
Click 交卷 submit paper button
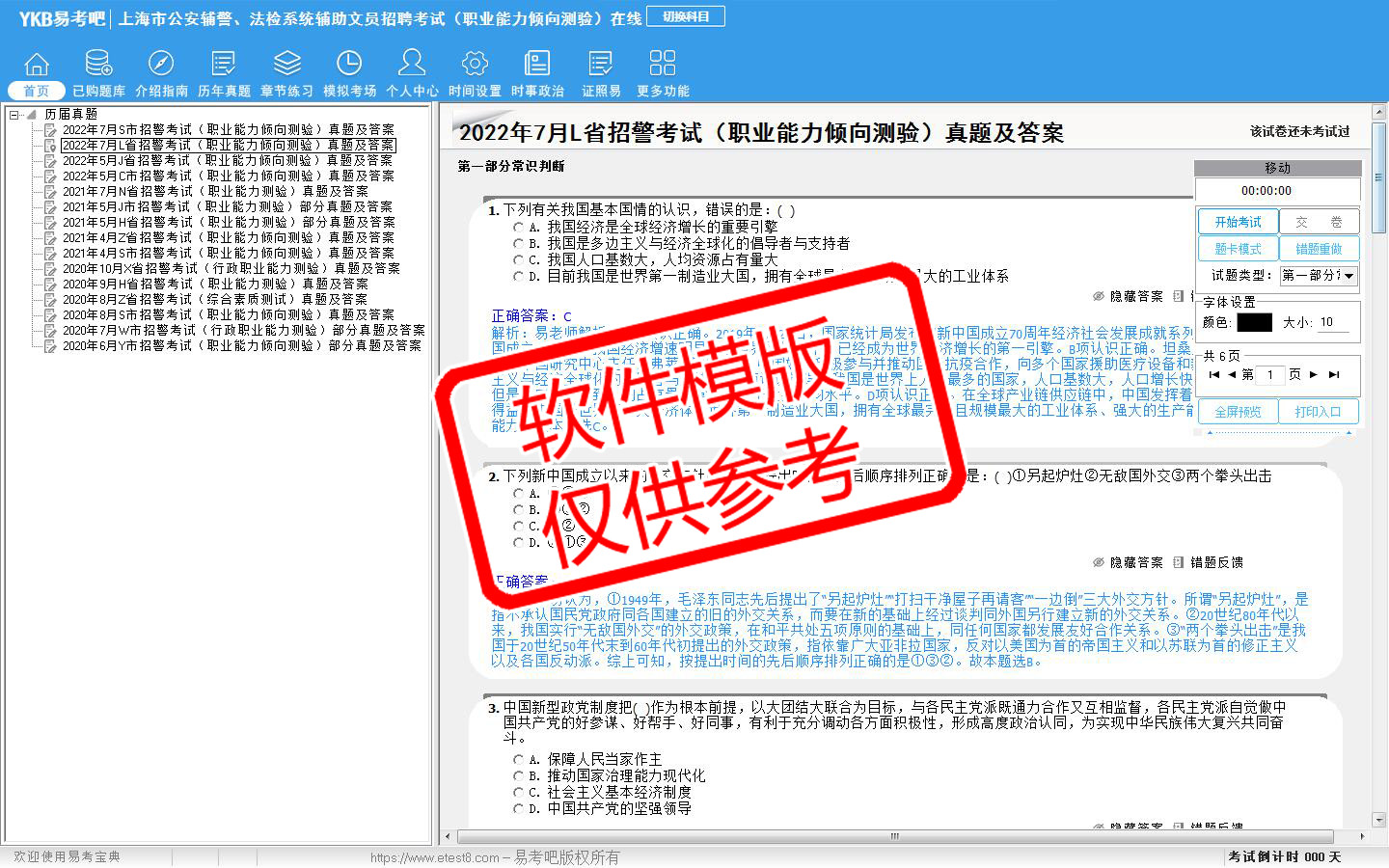pos(1319,222)
